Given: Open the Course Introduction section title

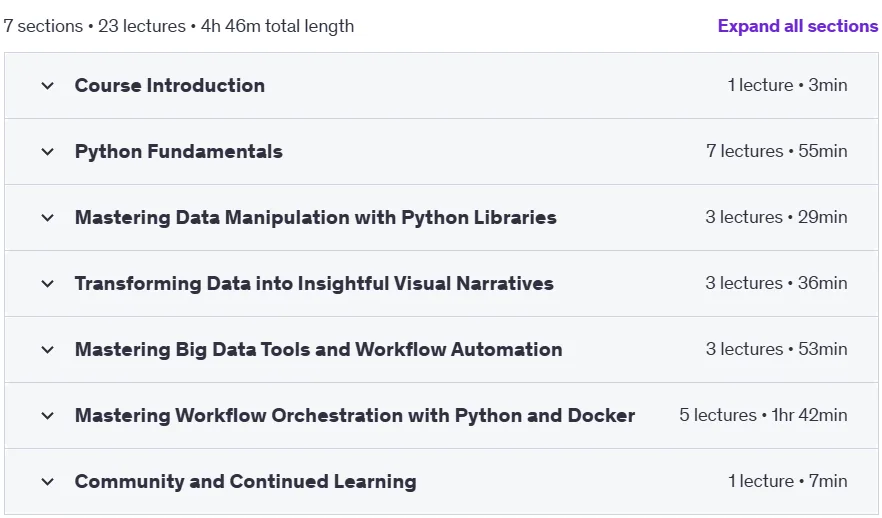Looking at the screenshot, I should pos(170,85).
